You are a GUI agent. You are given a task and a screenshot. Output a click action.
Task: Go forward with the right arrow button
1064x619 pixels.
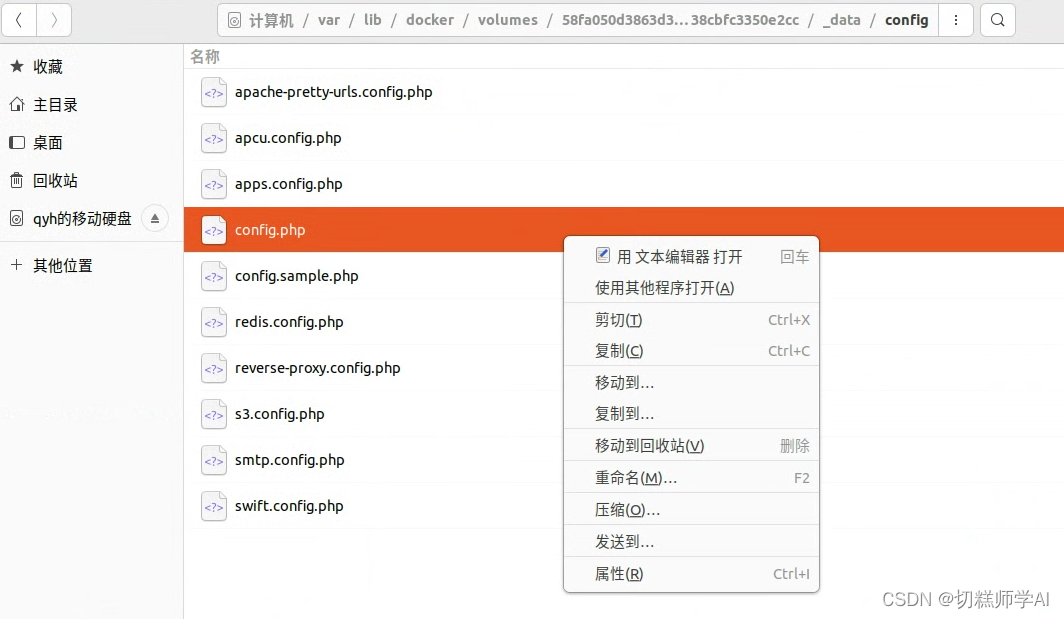point(54,20)
